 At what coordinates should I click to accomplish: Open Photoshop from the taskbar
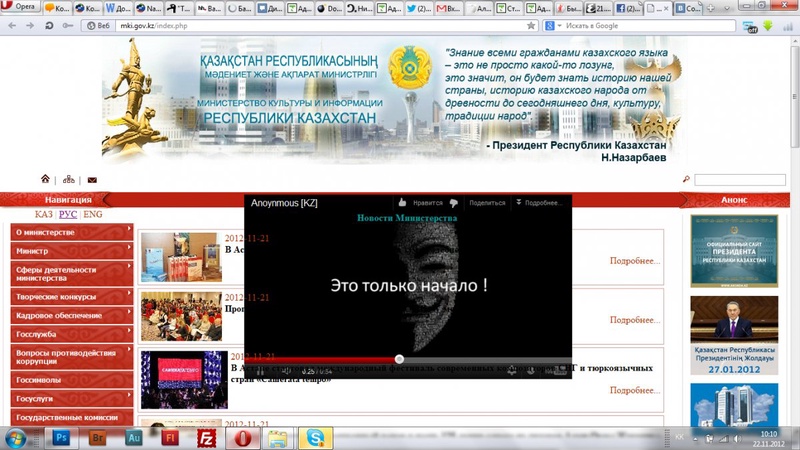tap(62, 437)
